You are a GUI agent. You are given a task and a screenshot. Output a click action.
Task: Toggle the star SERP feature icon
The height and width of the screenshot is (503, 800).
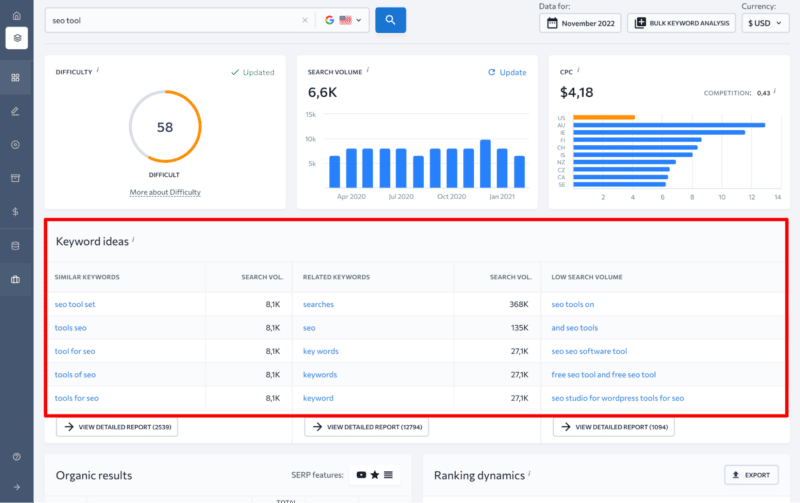375,474
